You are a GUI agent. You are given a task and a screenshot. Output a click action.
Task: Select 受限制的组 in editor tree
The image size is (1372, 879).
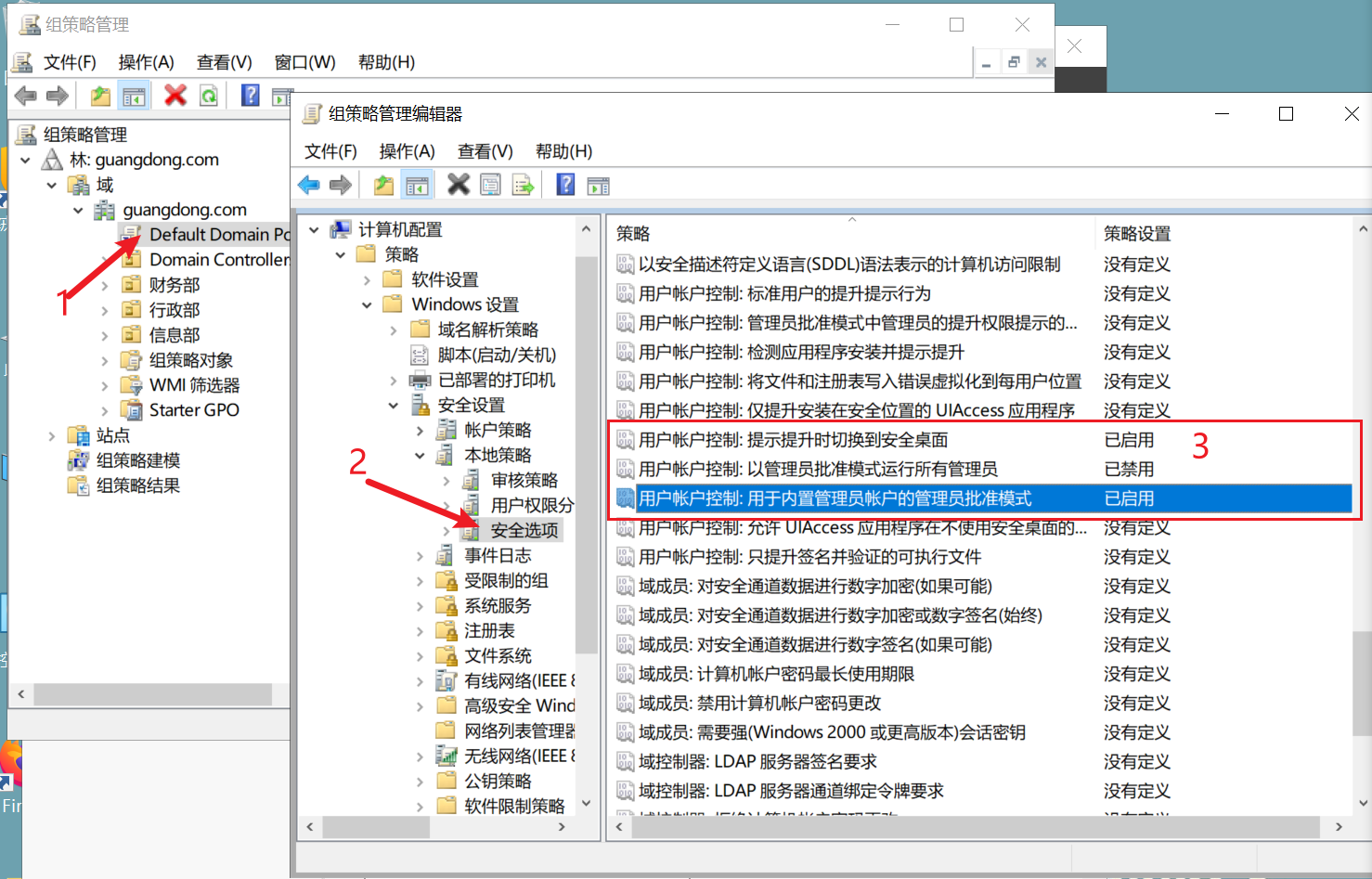(506, 580)
